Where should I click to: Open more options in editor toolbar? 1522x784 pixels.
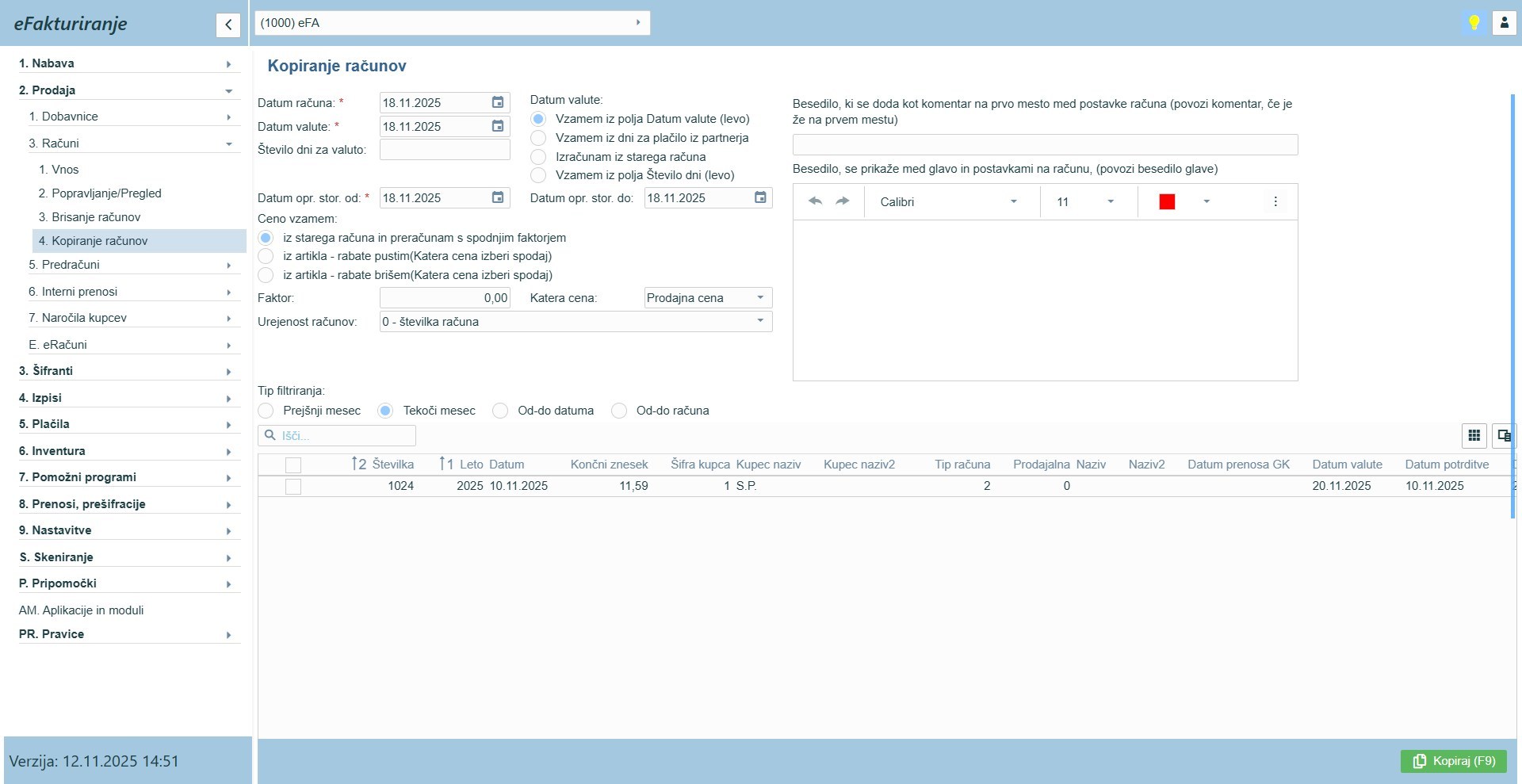tap(1275, 201)
